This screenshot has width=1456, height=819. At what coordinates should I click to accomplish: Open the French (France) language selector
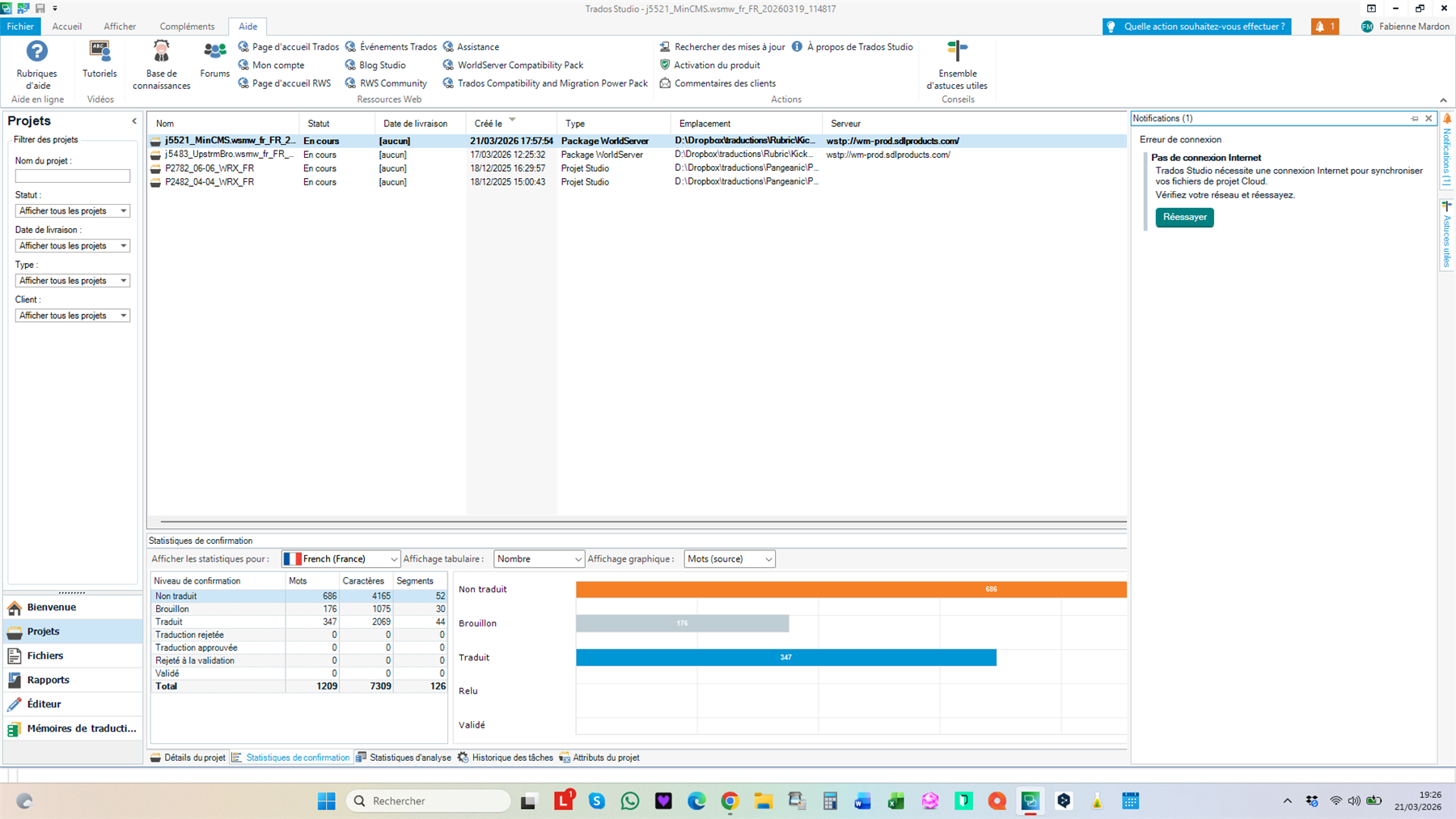coord(340,558)
